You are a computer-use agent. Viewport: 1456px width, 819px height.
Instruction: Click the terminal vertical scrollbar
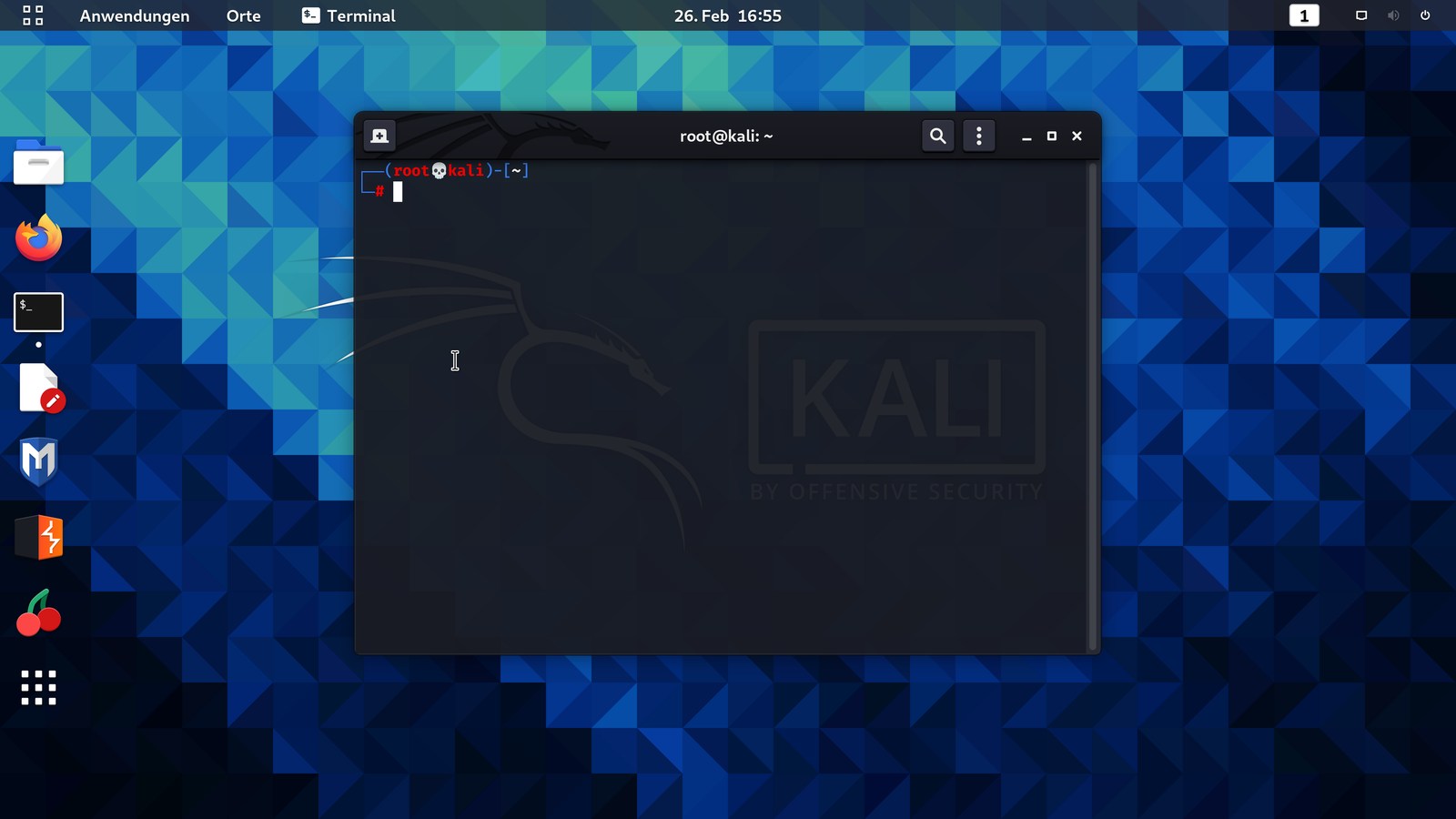[x=1093, y=406]
